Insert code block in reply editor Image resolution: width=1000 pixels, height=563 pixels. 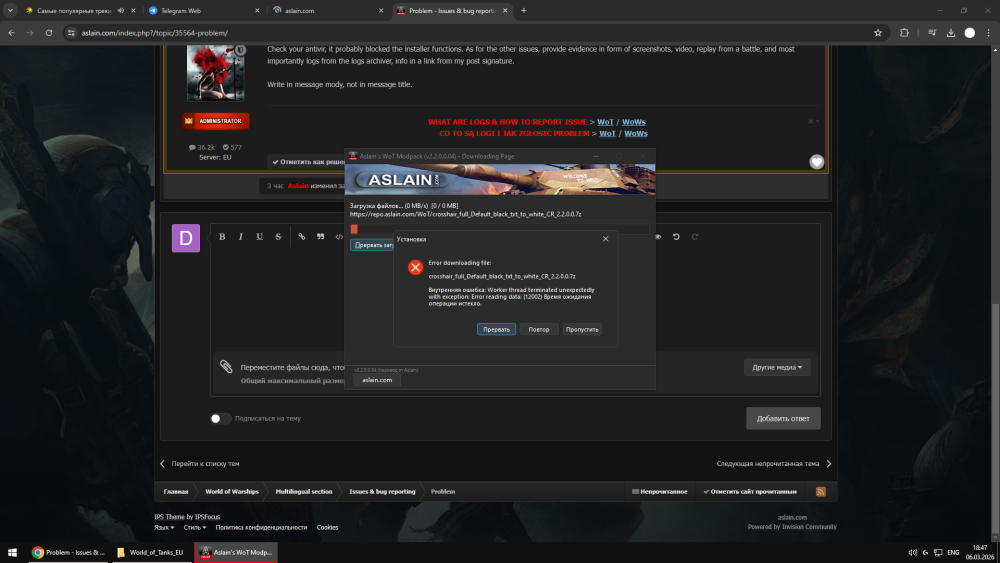click(x=339, y=237)
